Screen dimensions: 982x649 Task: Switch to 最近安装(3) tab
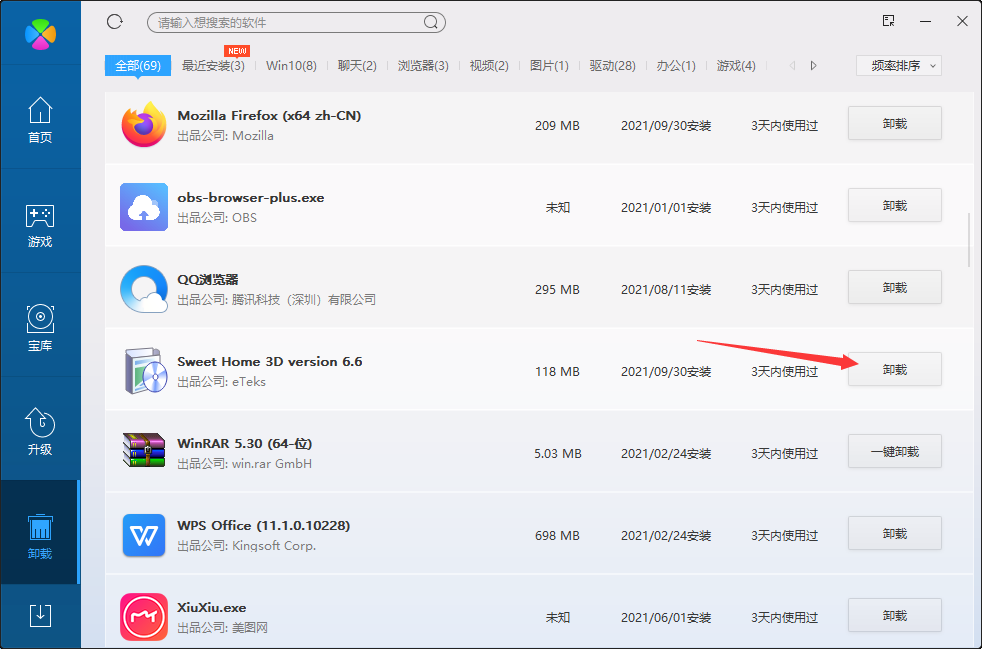213,66
